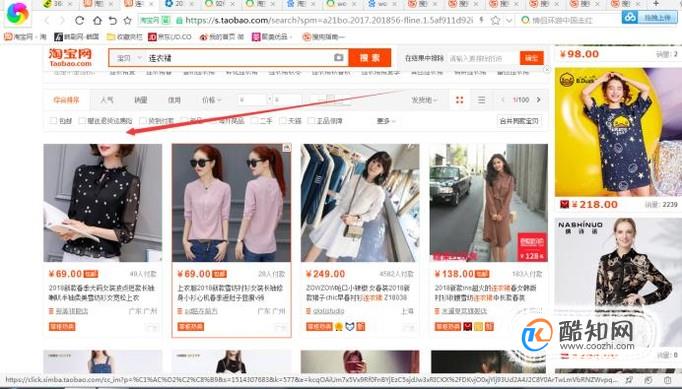
Task: Click the gold medal badge under ¥249.00 item
Action: [339, 326]
